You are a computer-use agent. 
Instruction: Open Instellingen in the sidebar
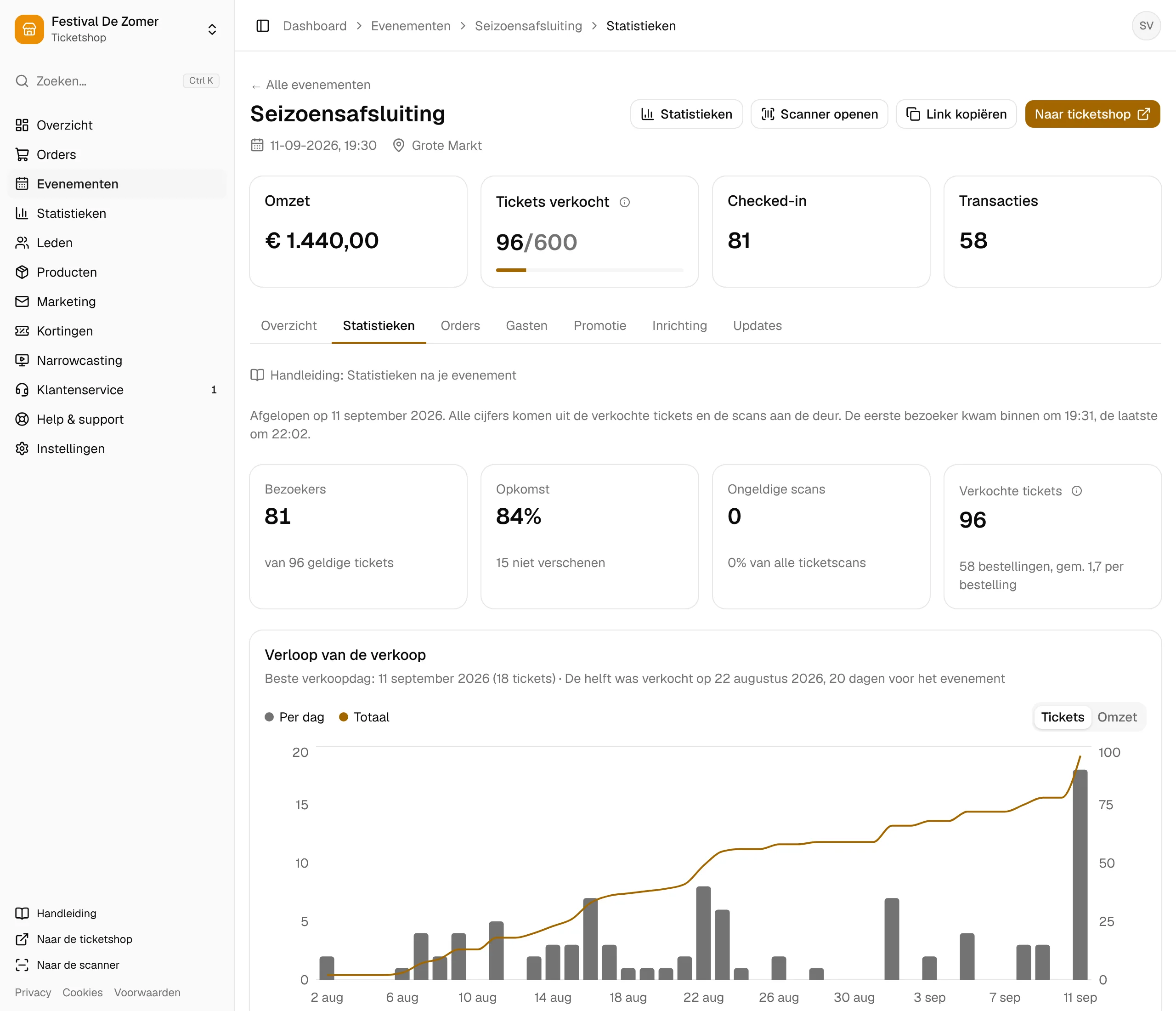[x=117, y=449]
